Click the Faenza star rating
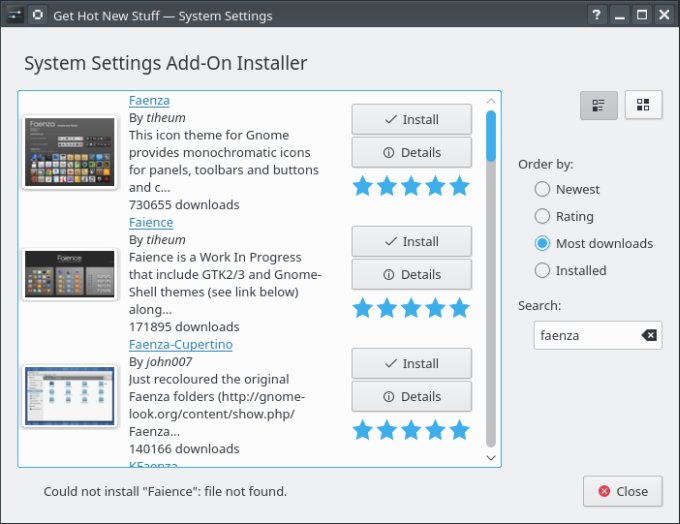680x524 pixels. click(411, 186)
